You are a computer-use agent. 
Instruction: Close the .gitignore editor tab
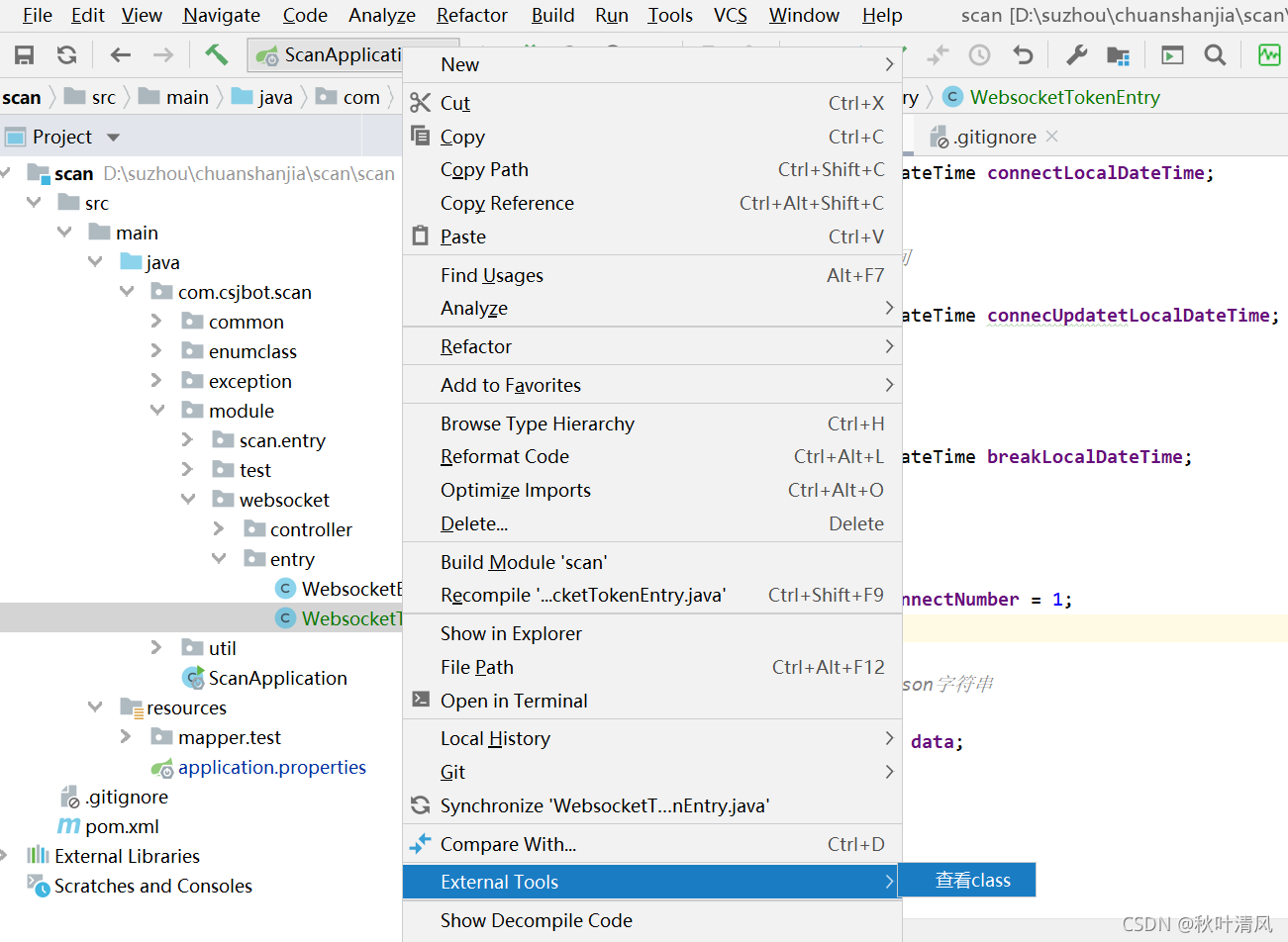click(x=1051, y=137)
